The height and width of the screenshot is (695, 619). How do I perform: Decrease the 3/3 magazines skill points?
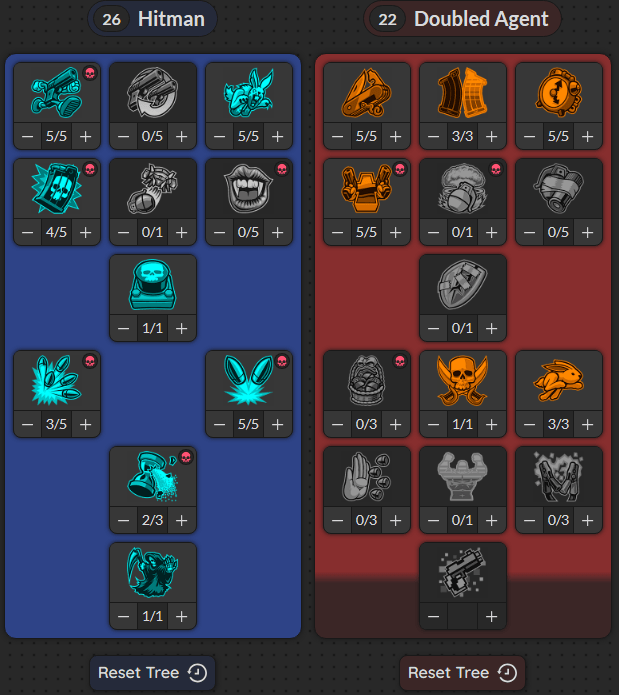click(433, 137)
